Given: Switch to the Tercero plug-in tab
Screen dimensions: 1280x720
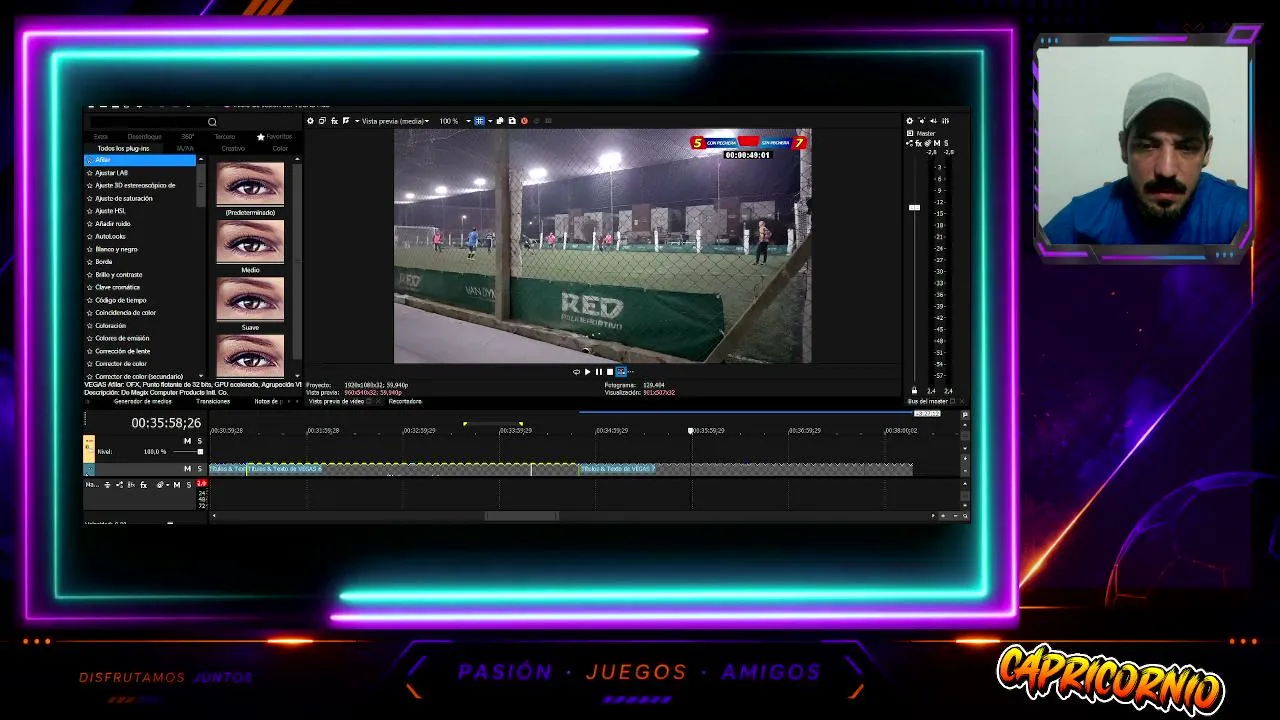Looking at the screenshot, I should click(x=225, y=137).
